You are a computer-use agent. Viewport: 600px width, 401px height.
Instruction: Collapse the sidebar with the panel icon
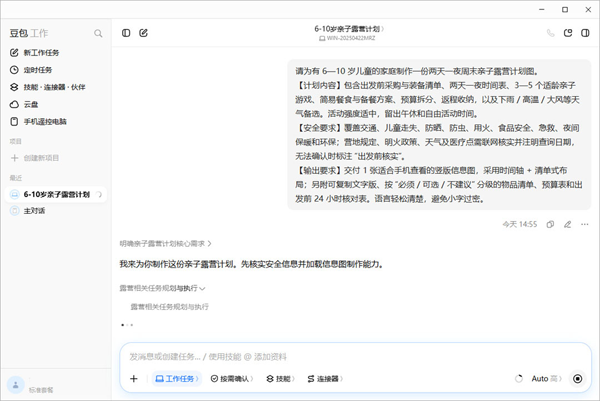[x=126, y=33]
